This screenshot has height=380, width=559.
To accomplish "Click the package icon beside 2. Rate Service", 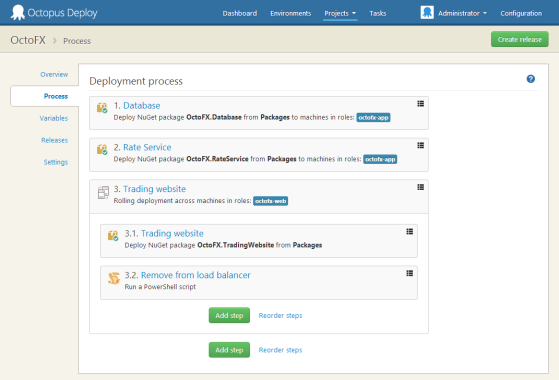I will [x=102, y=149].
